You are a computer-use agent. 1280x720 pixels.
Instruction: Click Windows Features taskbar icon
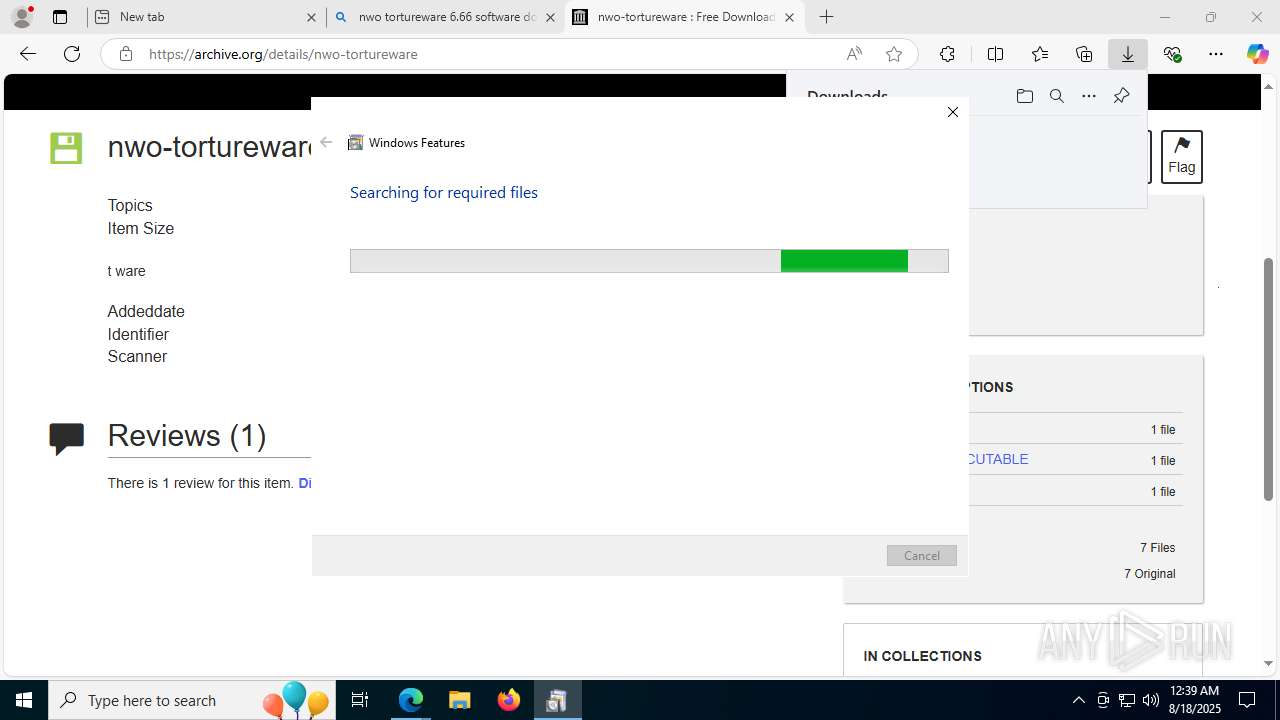(557, 700)
